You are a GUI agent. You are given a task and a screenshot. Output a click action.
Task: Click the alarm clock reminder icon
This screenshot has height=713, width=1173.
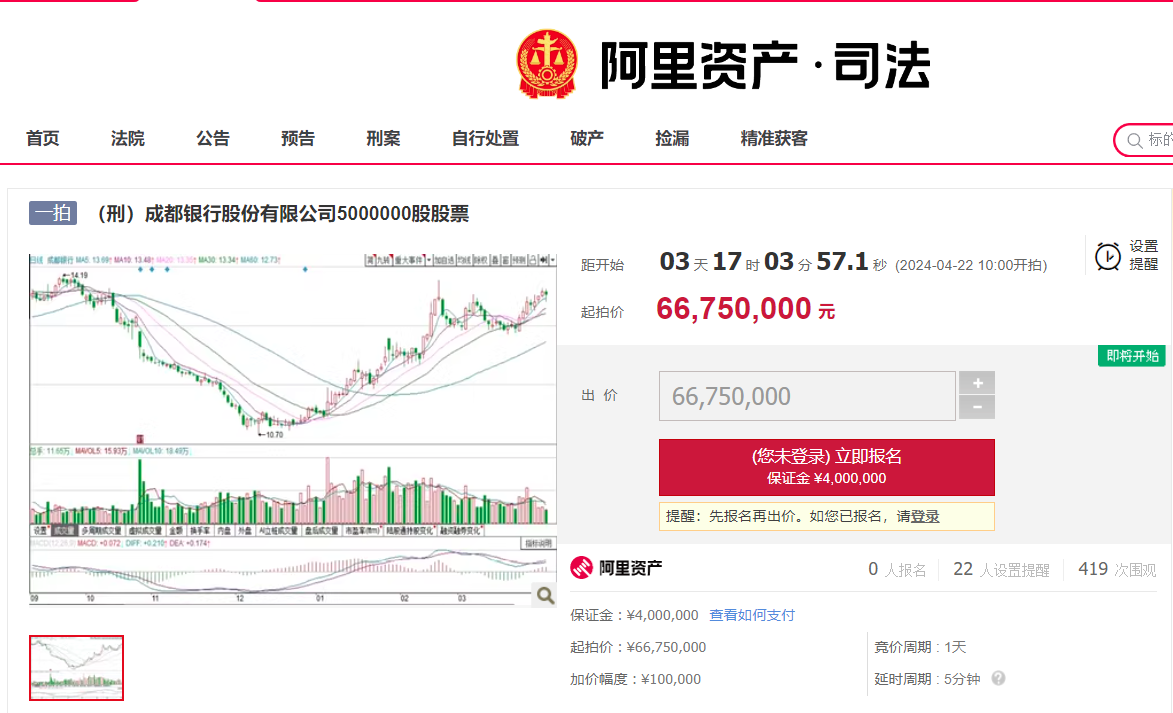[1108, 256]
